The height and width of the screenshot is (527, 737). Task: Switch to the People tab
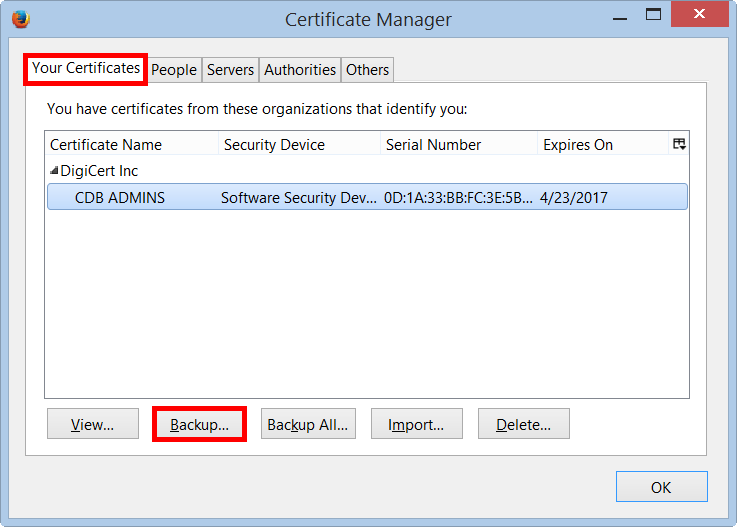pyautogui.click(x=174, y=70)
